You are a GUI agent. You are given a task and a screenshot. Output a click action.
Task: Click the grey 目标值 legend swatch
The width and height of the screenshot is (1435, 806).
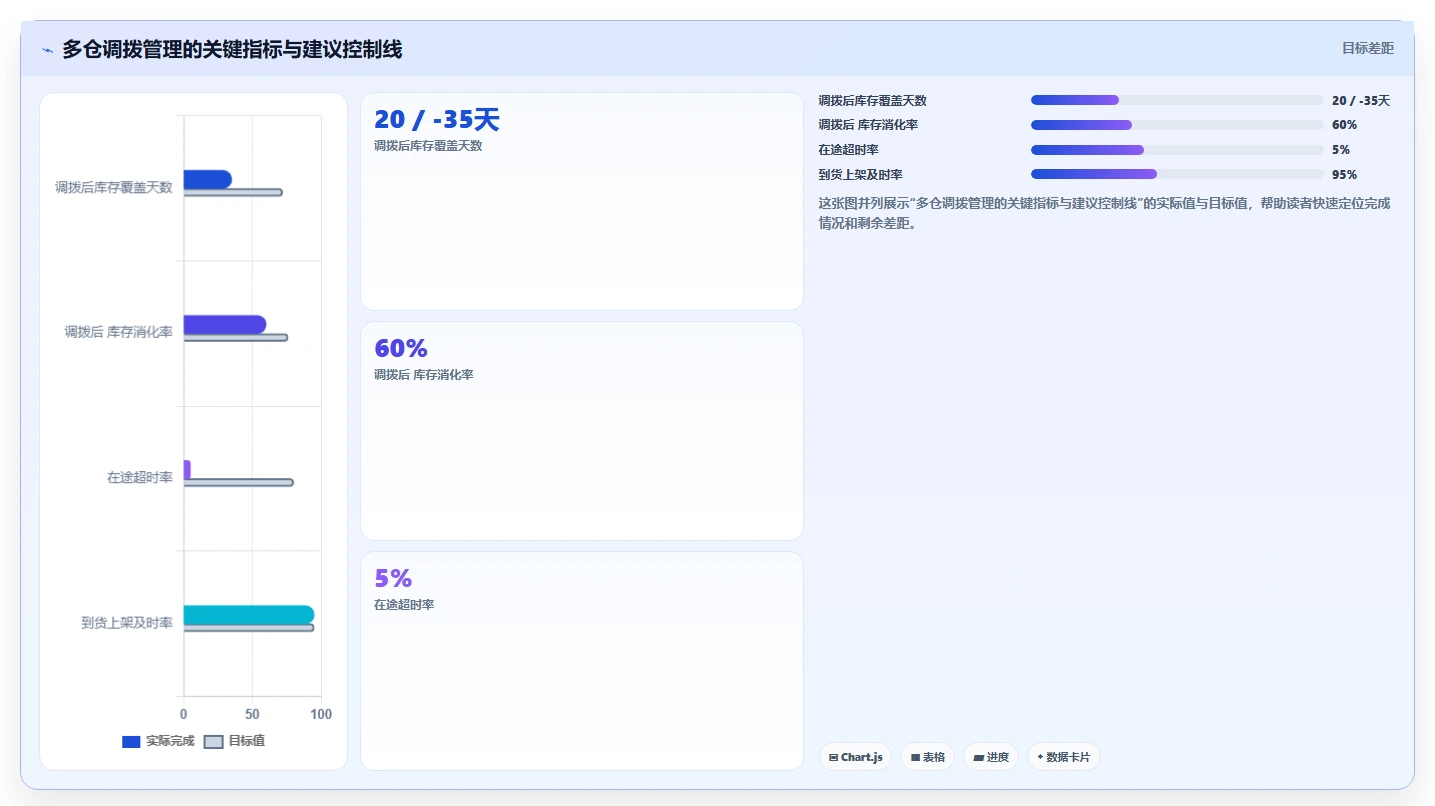[213, 742]
